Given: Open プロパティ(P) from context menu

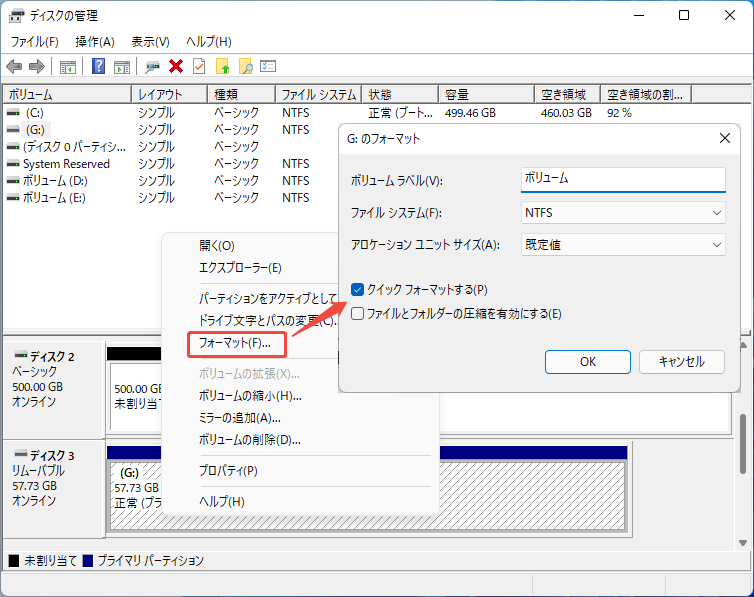Looking at the screenshot, I should (228, 471).
